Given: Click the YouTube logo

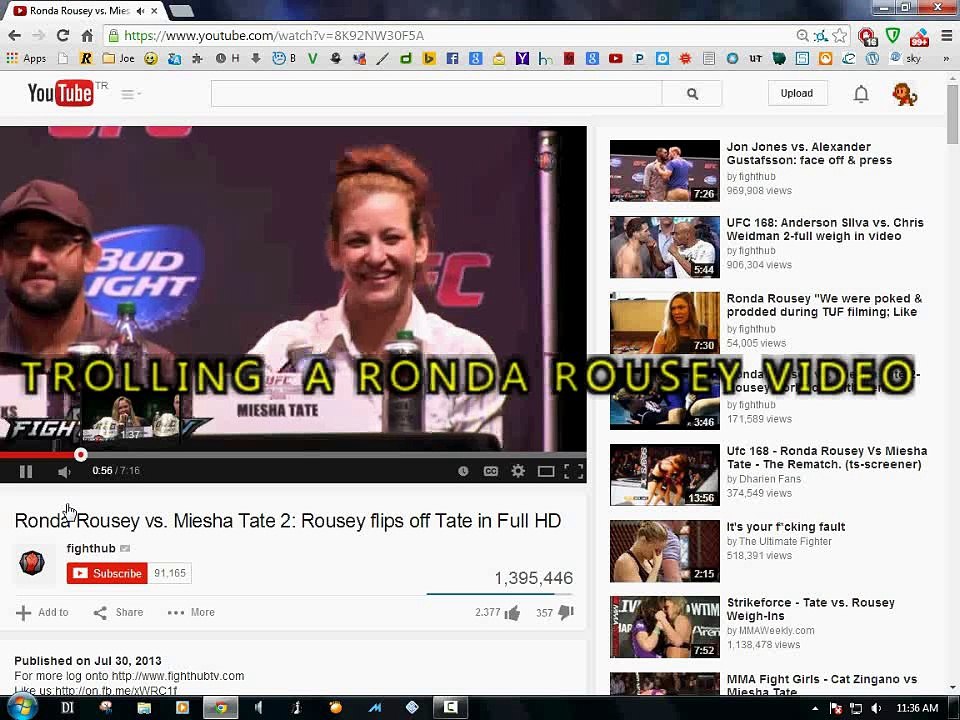Looking at the screenshot, I should (x=60, y=94).
